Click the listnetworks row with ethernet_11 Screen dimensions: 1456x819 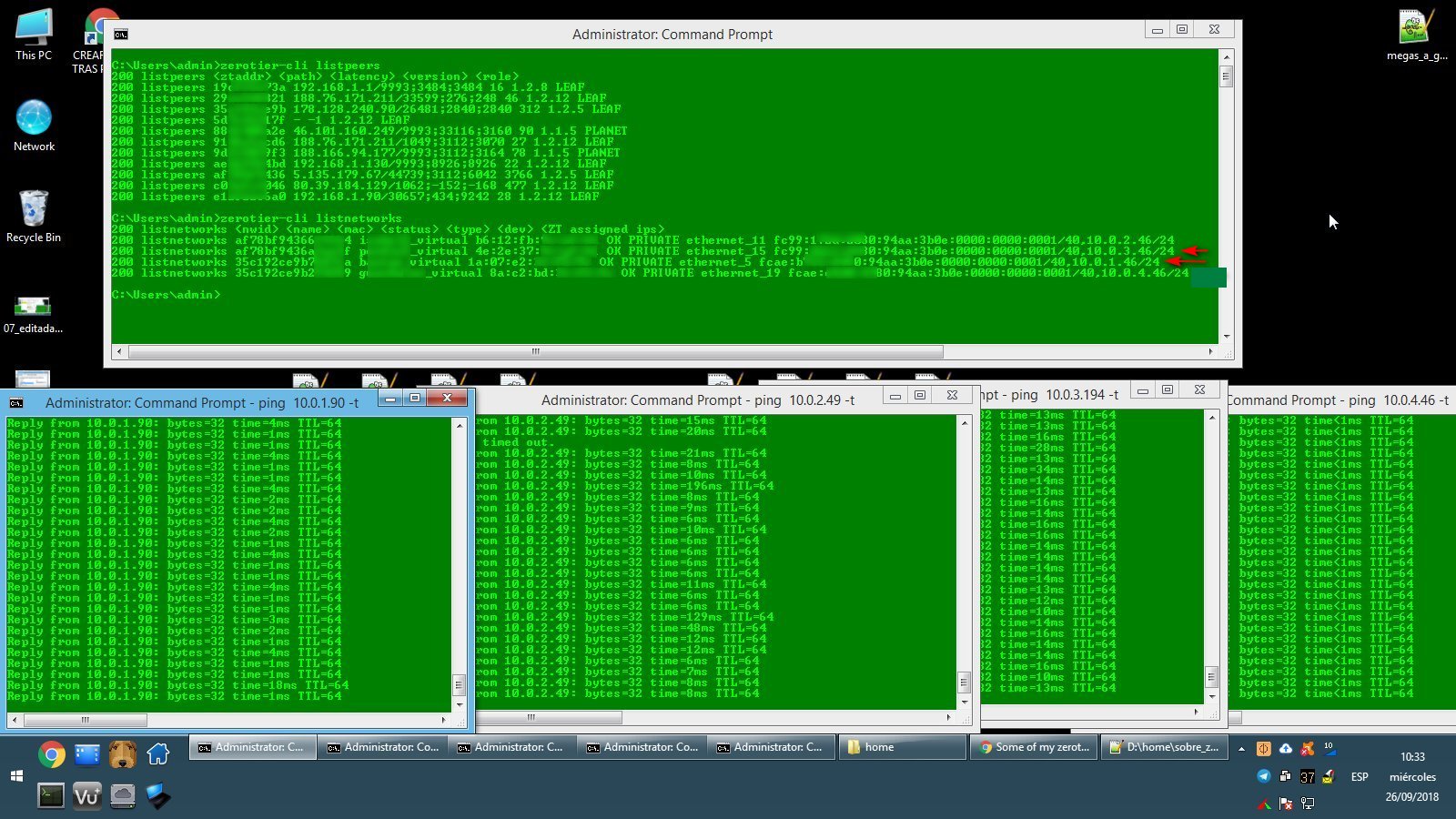coord(642,240)
